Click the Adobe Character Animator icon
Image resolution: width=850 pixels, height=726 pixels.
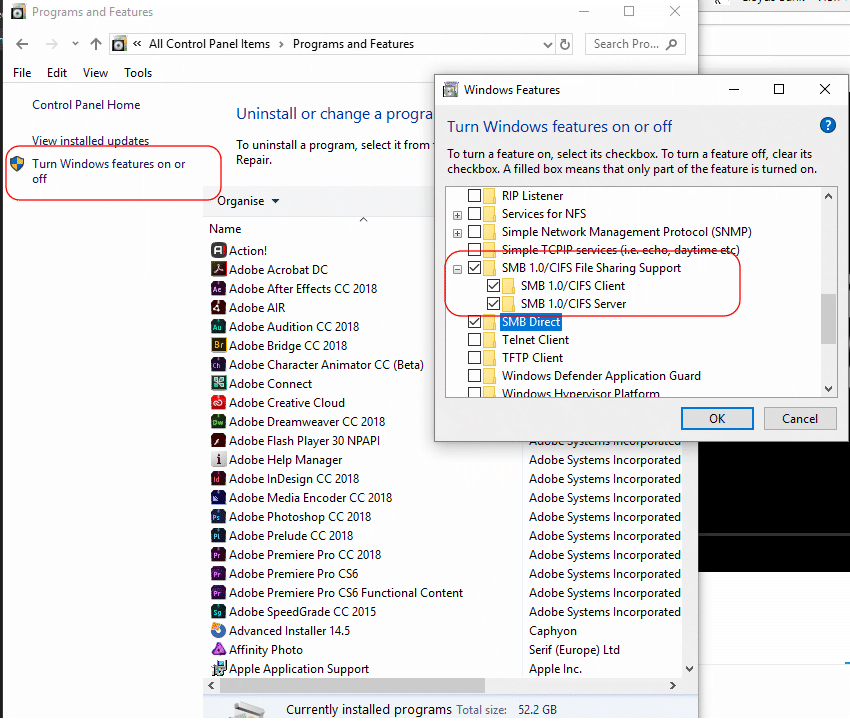[218, 364]
